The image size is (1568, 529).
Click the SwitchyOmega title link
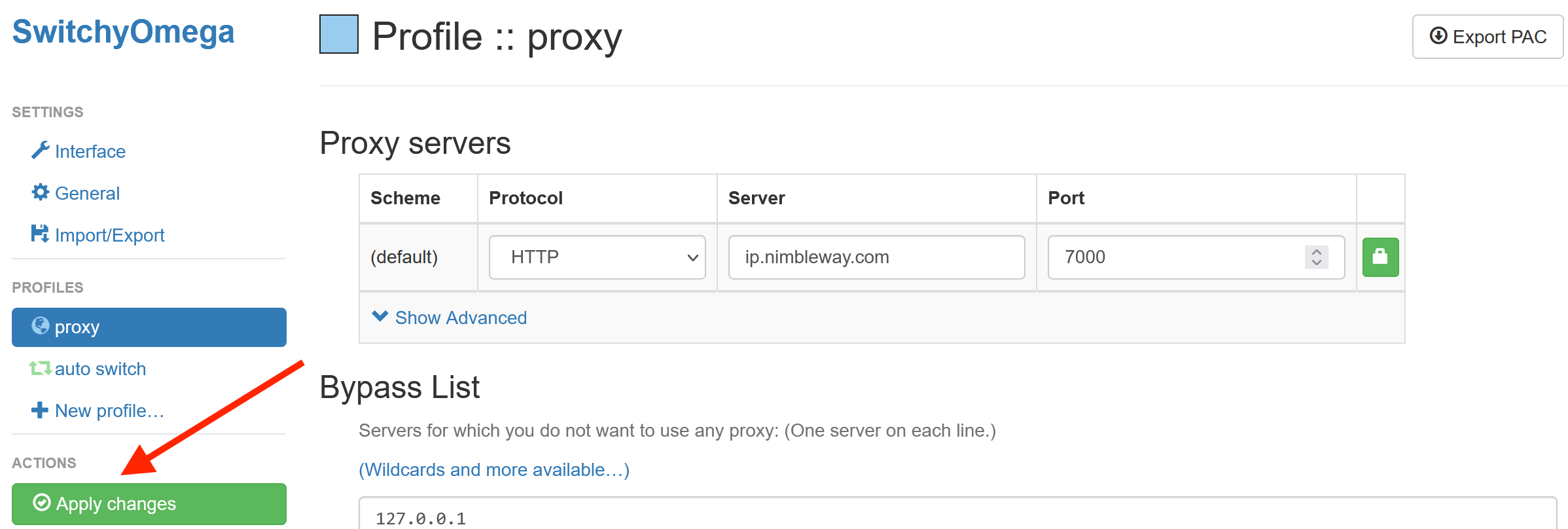tap(123, 31)
